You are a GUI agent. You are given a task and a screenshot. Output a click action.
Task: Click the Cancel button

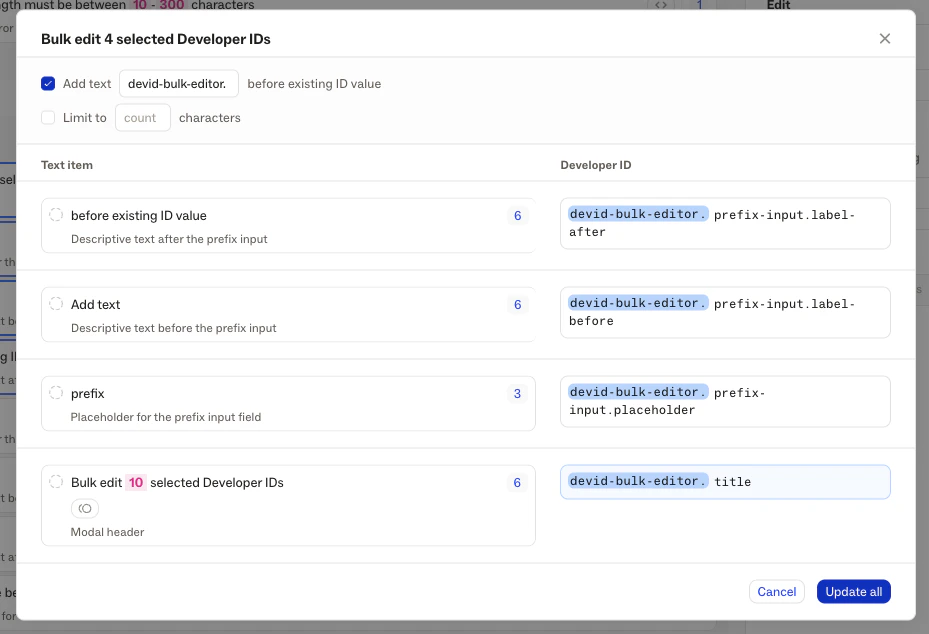[777, 591]
